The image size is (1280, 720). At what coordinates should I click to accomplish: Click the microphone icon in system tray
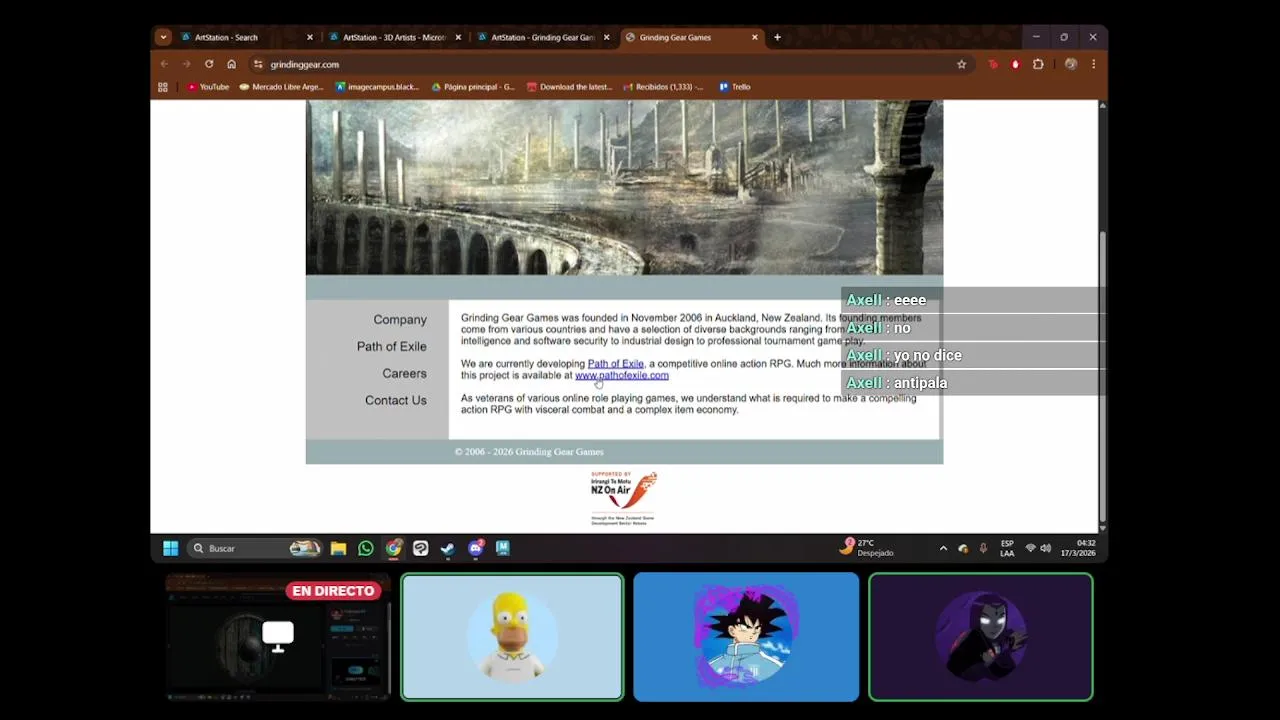984,548
